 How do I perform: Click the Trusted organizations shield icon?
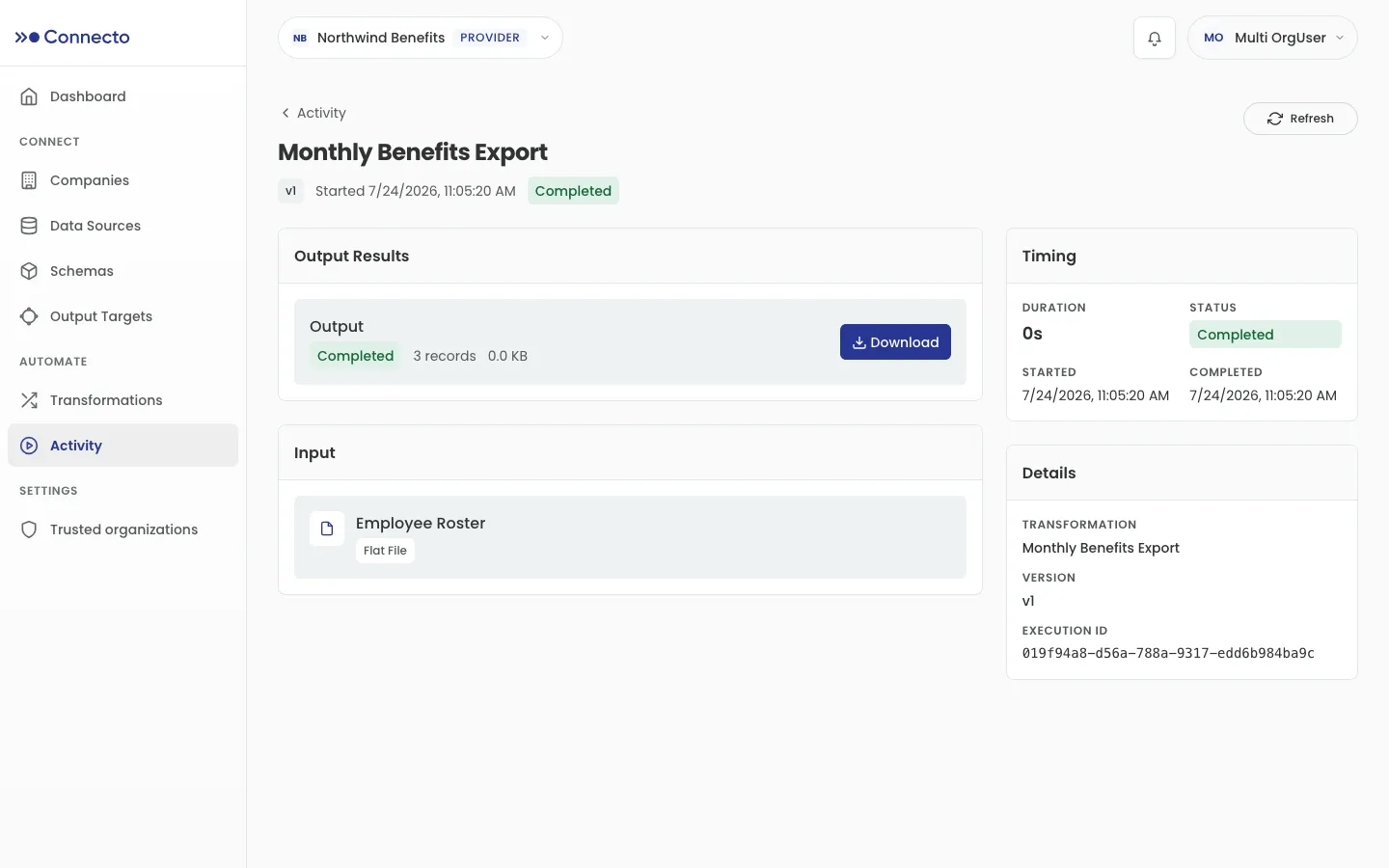29,529
